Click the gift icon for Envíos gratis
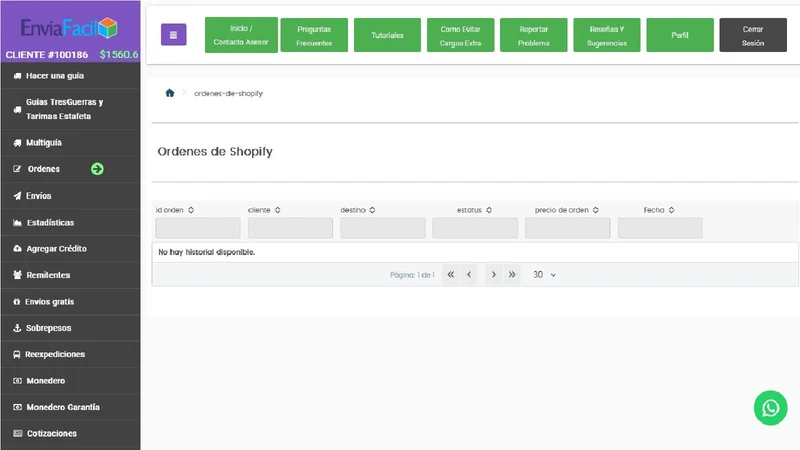800x450 pixels. (16, 302)
